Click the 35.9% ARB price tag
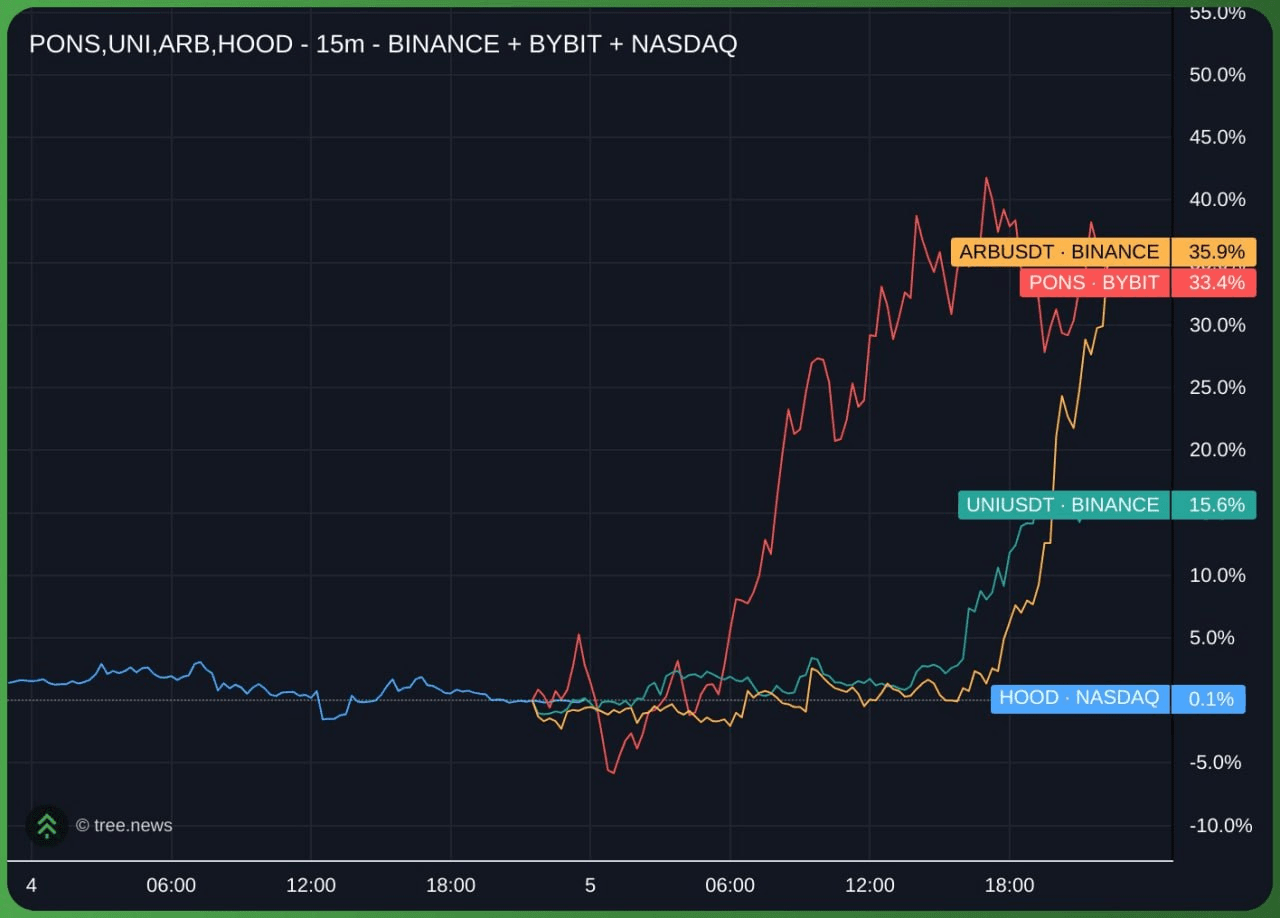The width and height of the screenshot is (1280, 918). 1214,252
